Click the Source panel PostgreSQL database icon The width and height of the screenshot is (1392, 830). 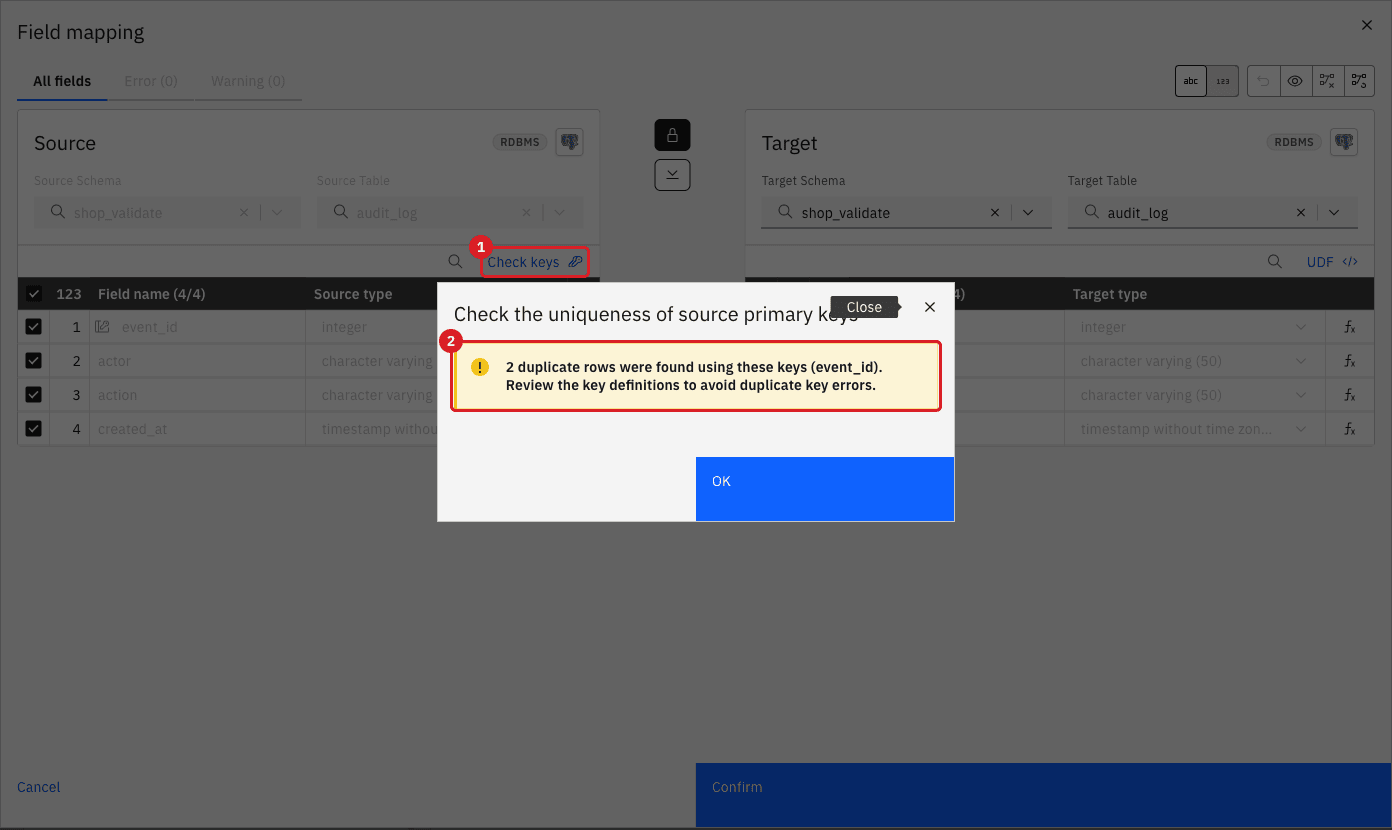(570, 142)
